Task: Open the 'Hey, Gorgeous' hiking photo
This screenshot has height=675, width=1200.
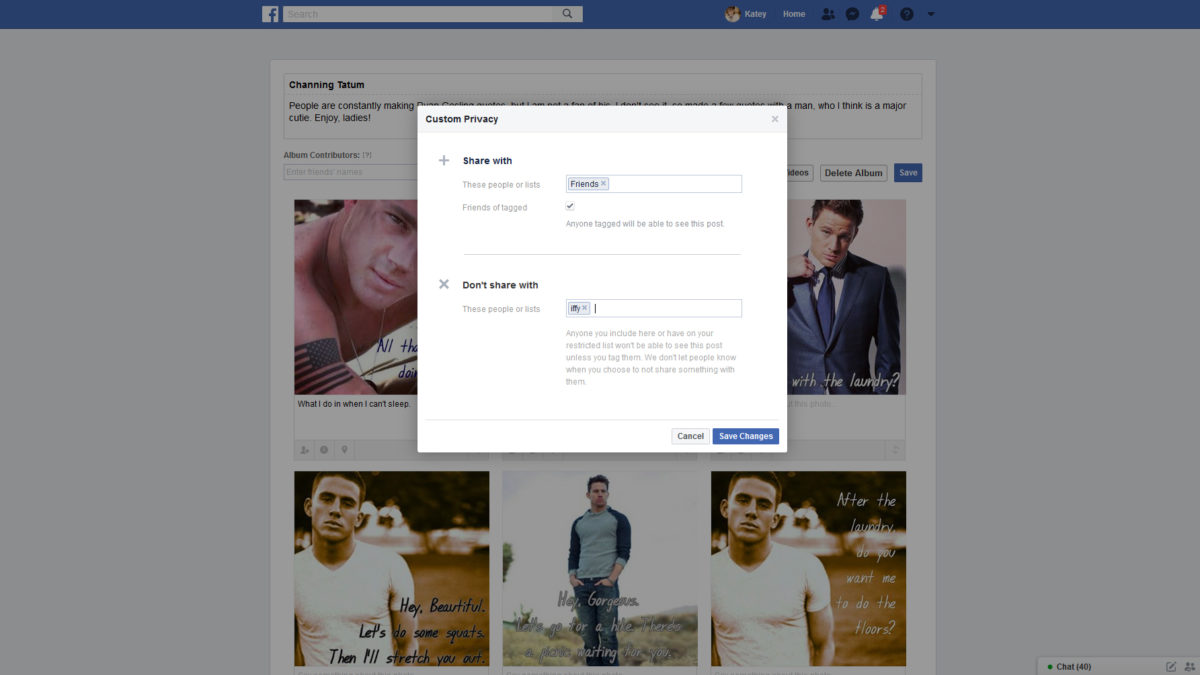Action: click(x=600, y=569)
